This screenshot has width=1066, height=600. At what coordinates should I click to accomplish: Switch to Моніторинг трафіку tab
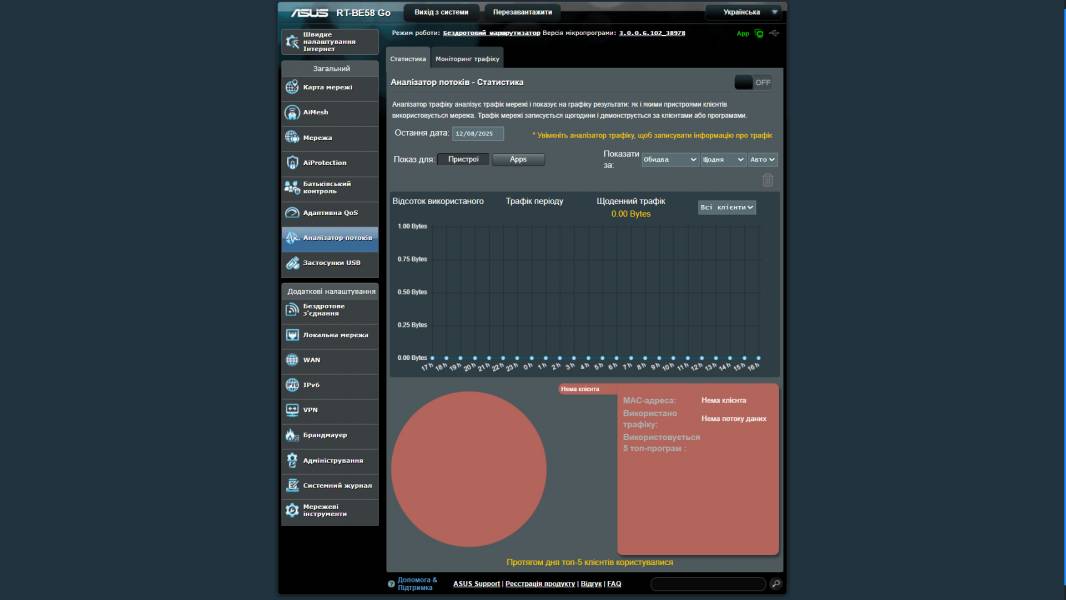click(467, 59)
